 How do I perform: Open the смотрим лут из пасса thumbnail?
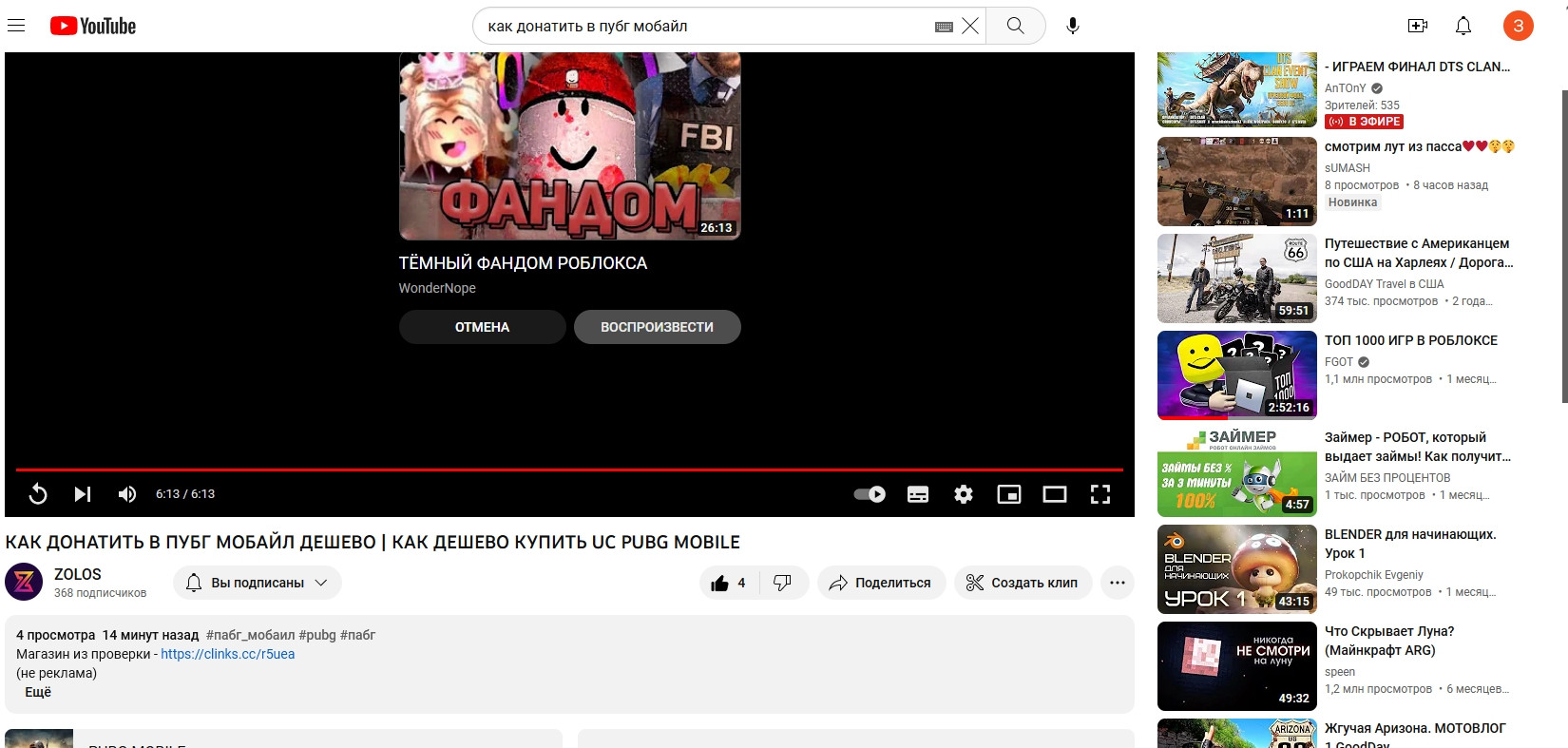(x=1237, y=182)
